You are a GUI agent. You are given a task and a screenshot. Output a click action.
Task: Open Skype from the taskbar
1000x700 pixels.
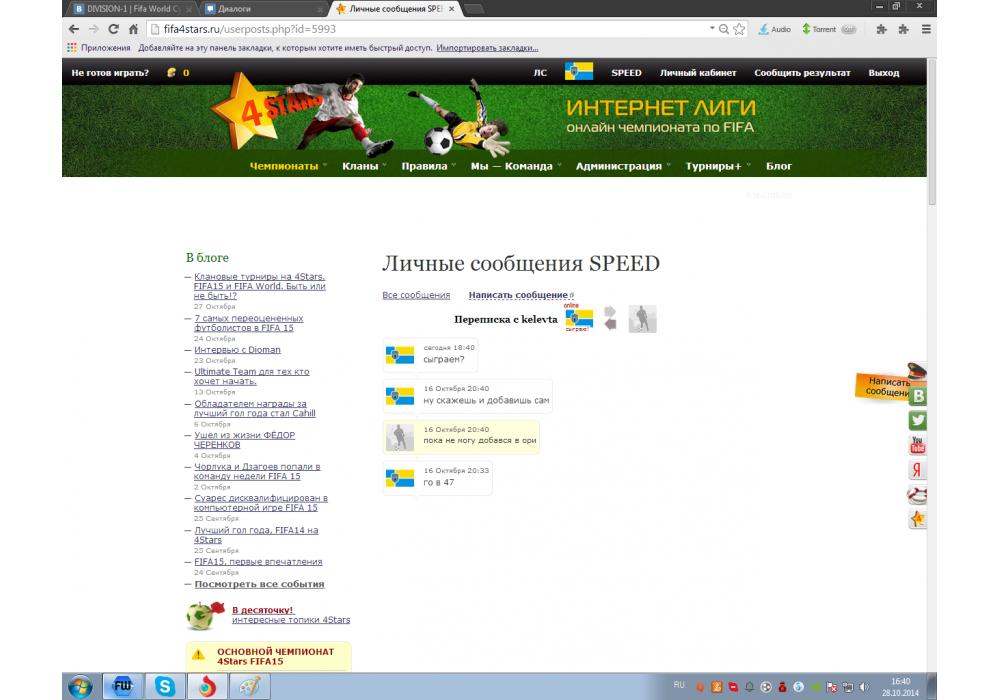tap(164, 686)
